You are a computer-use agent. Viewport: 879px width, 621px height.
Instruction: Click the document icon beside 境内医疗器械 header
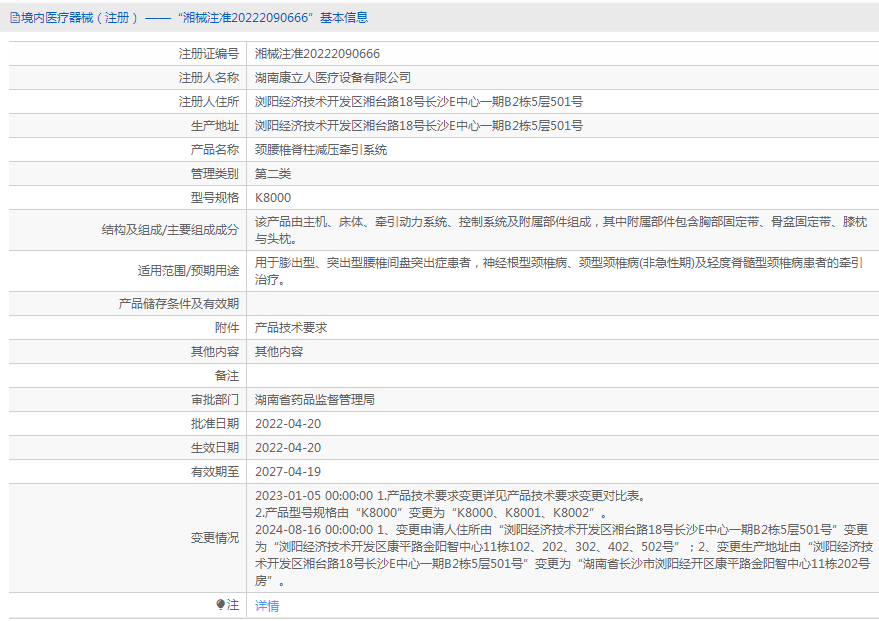pyautogui.click(x=15, y=18)
